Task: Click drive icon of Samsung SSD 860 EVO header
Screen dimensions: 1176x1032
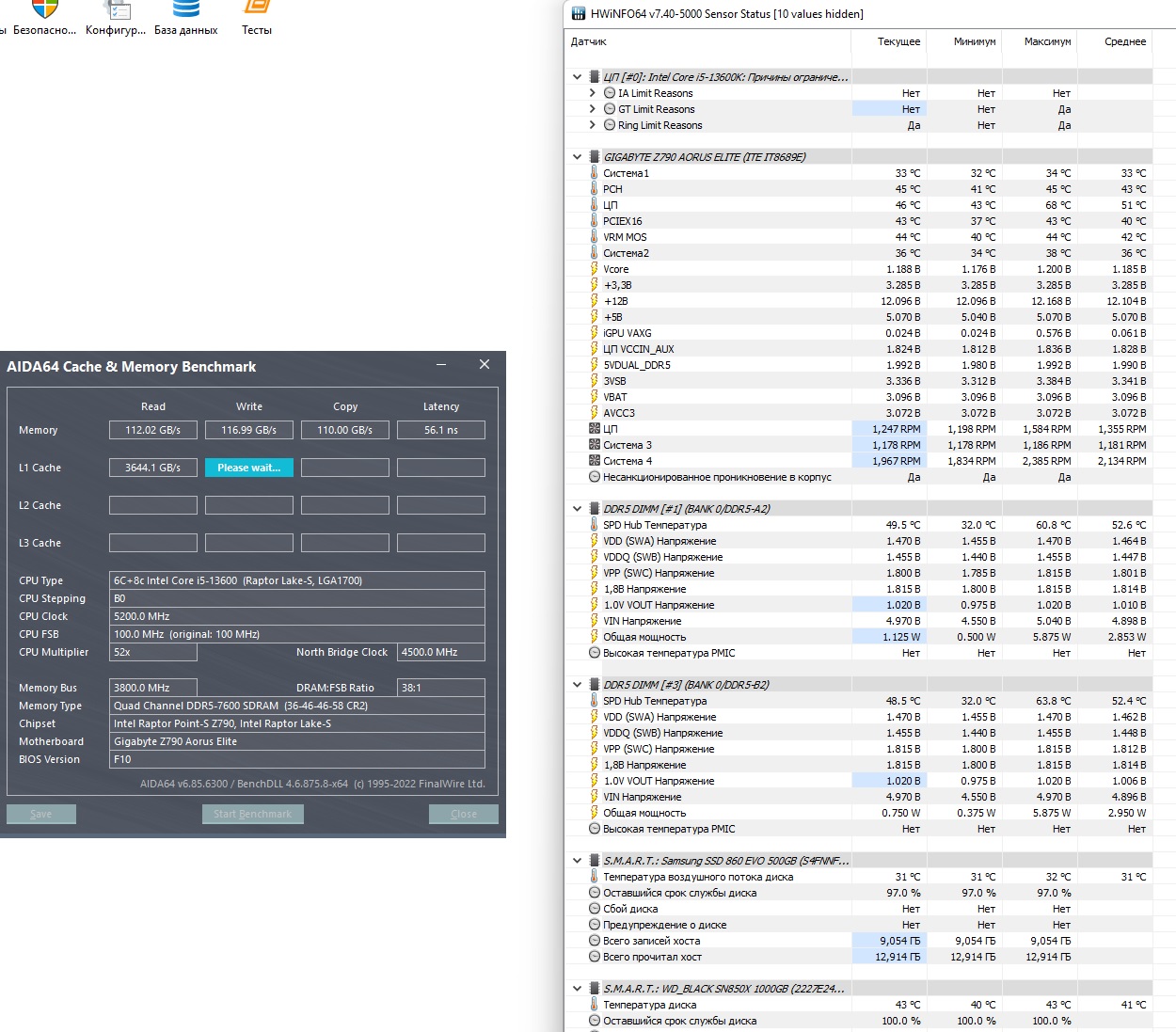Action: coord(594,861)
